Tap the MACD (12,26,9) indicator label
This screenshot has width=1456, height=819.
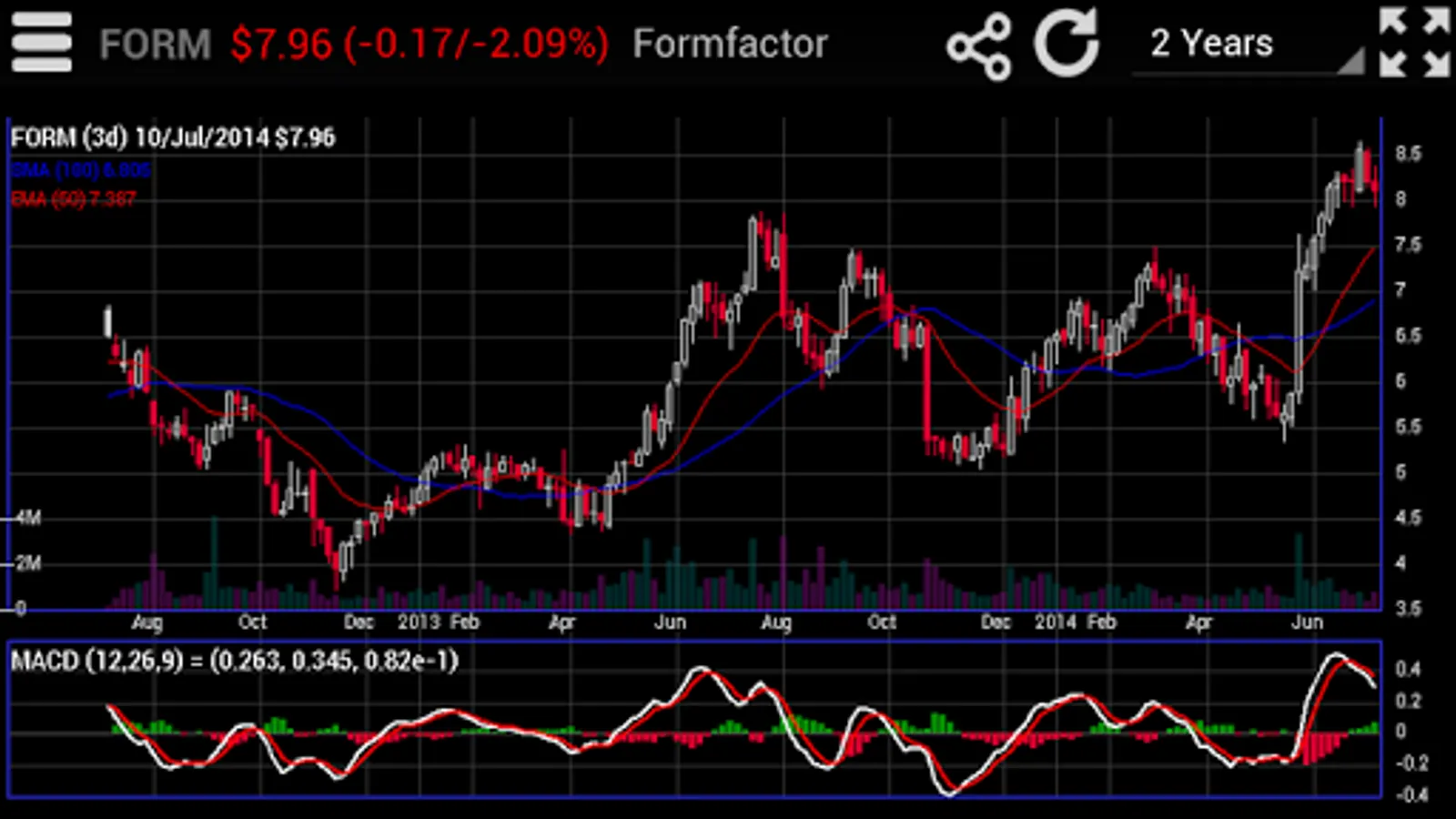point(234,661)
